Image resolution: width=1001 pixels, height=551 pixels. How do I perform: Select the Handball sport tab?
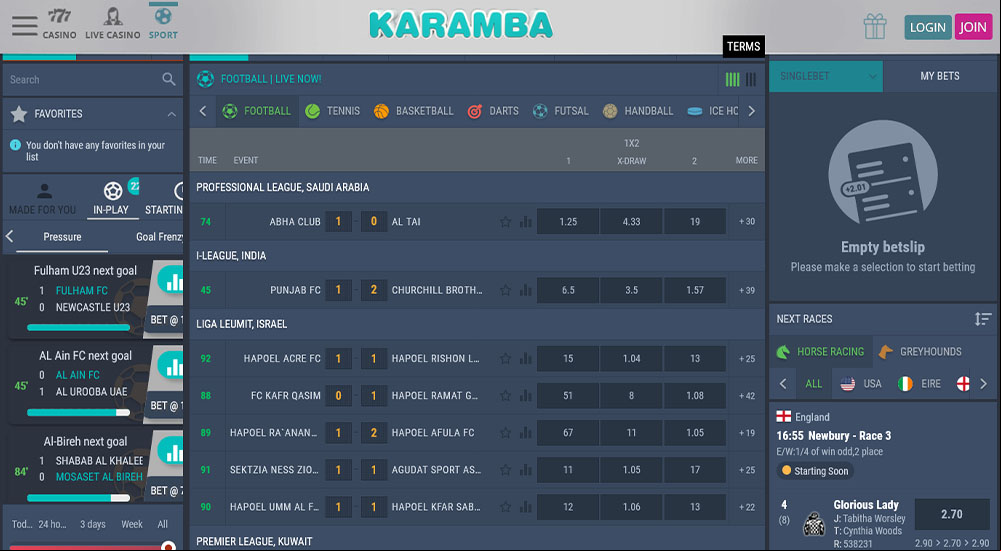[638, 111]
